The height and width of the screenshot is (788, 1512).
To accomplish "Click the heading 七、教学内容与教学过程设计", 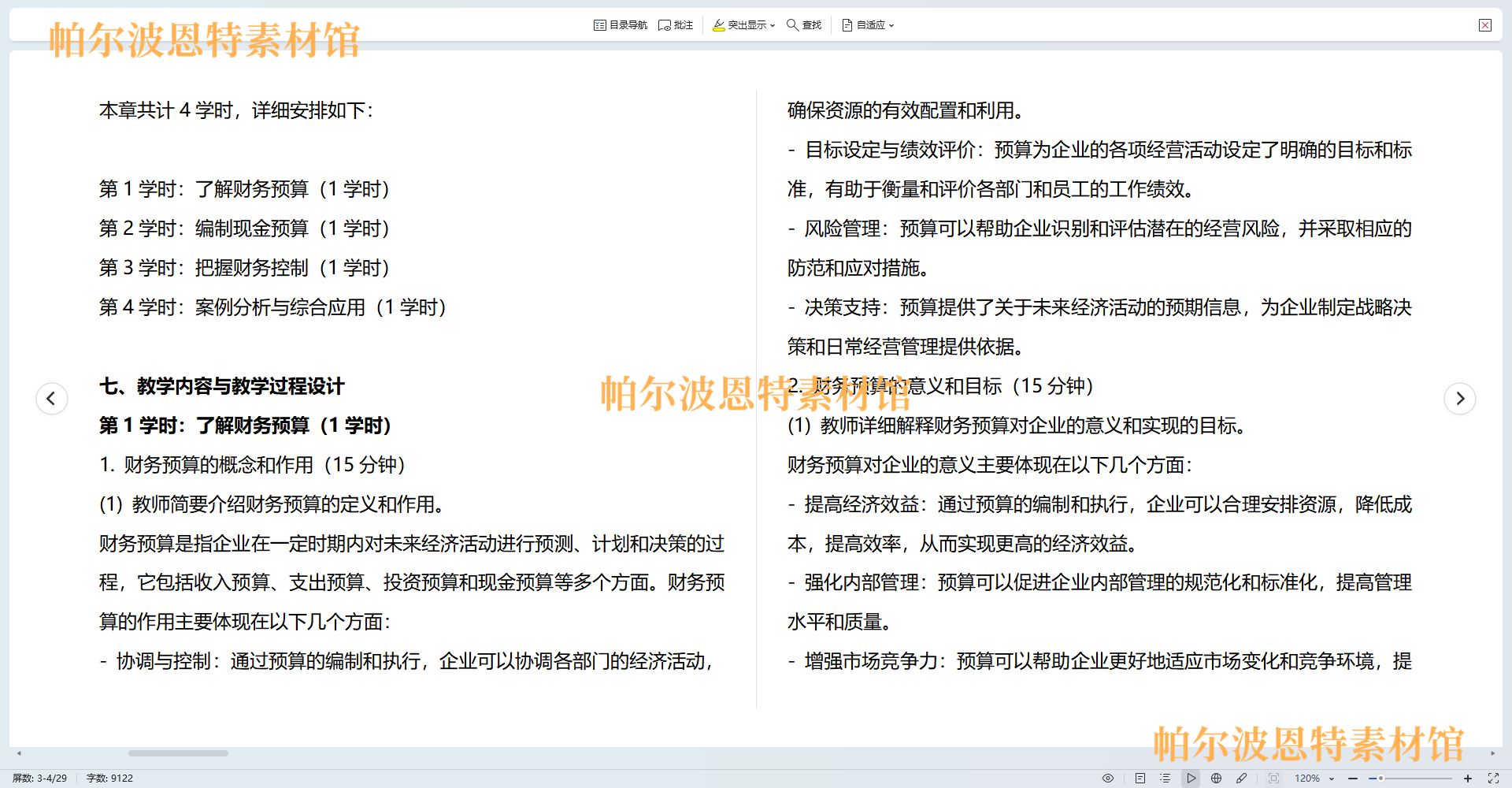I will tap(222, 386).
